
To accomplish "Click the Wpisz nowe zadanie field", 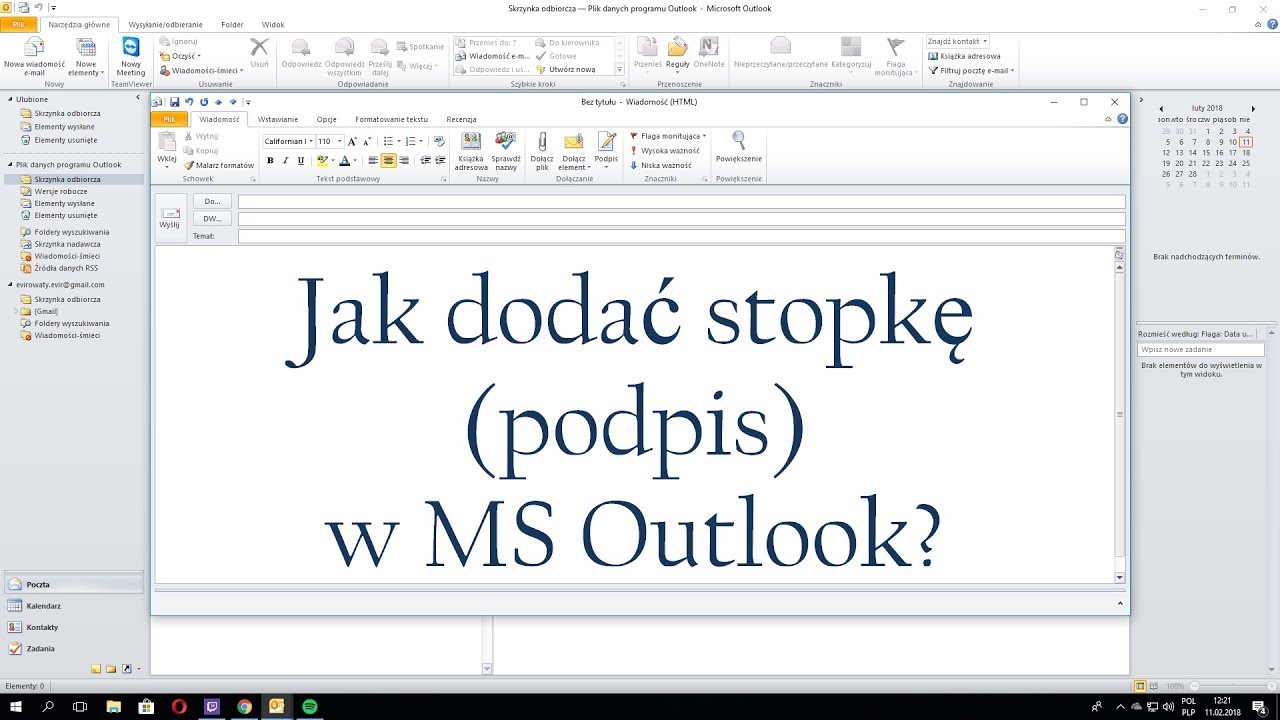I will tap(1201, 350).
